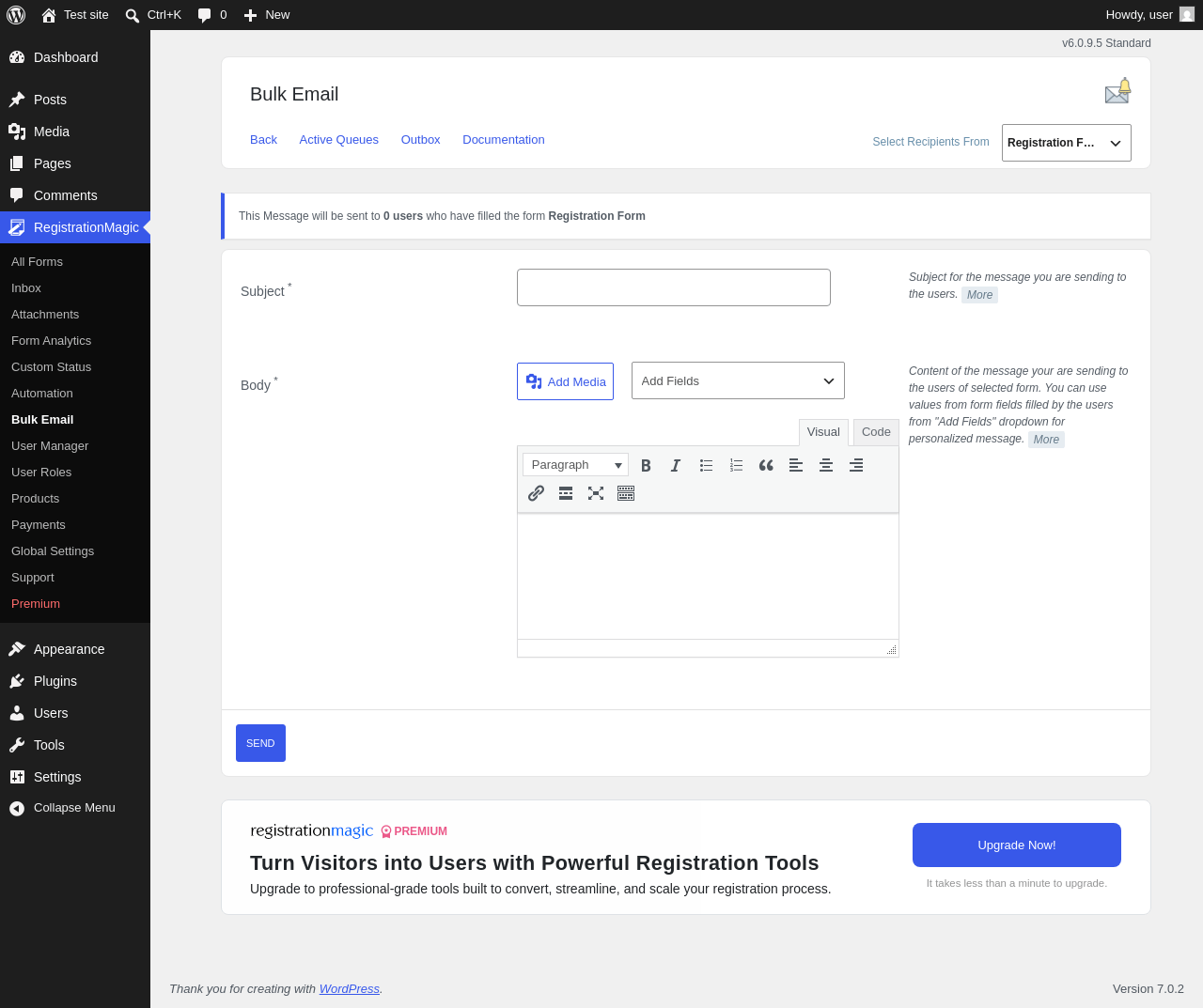This screenshot has width=1203, height=1008.
Task: Open Pages menu
Action: click(x=75, y=163)
